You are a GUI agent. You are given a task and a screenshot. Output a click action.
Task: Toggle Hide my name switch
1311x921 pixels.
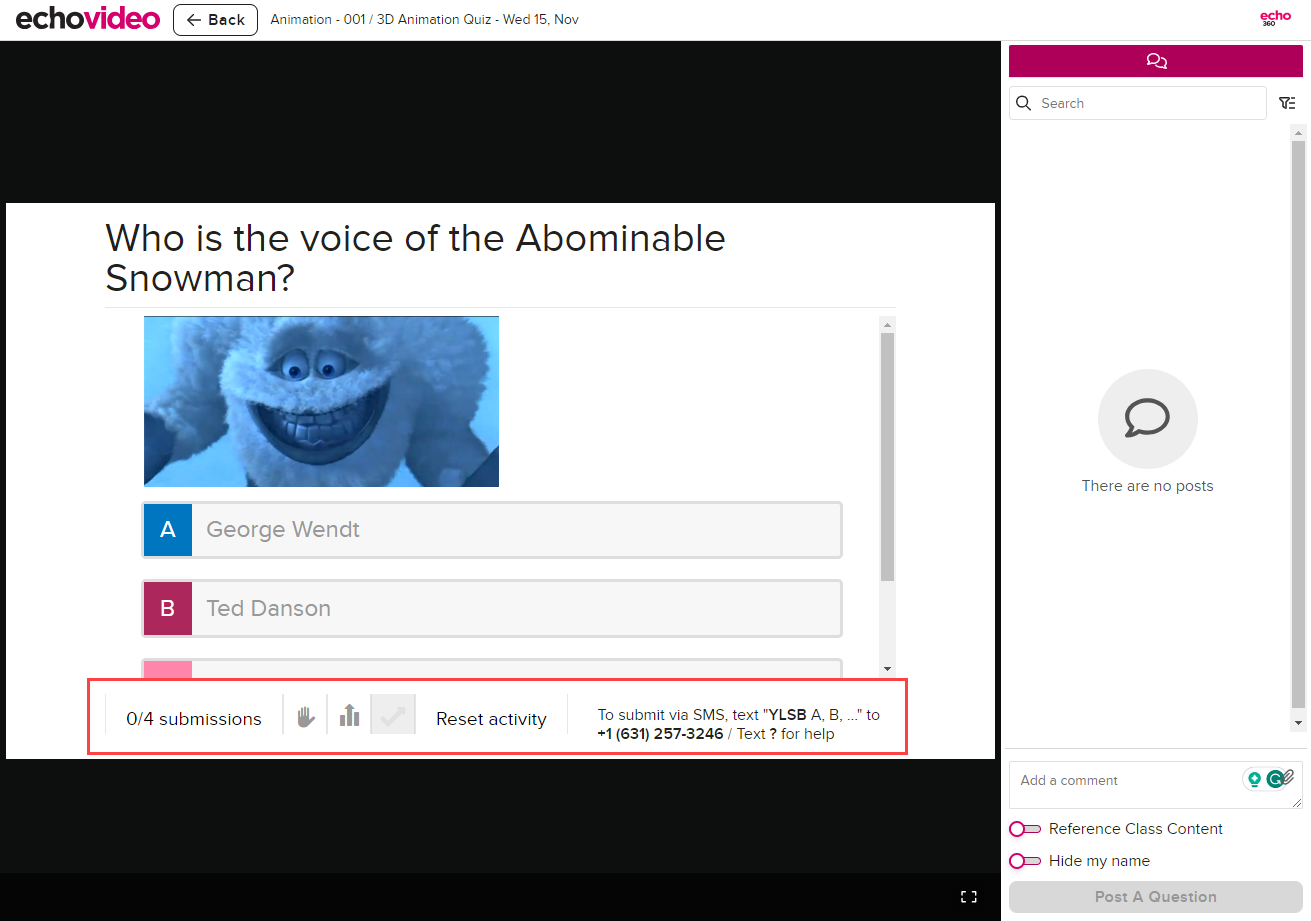(x=1025, y=861)
